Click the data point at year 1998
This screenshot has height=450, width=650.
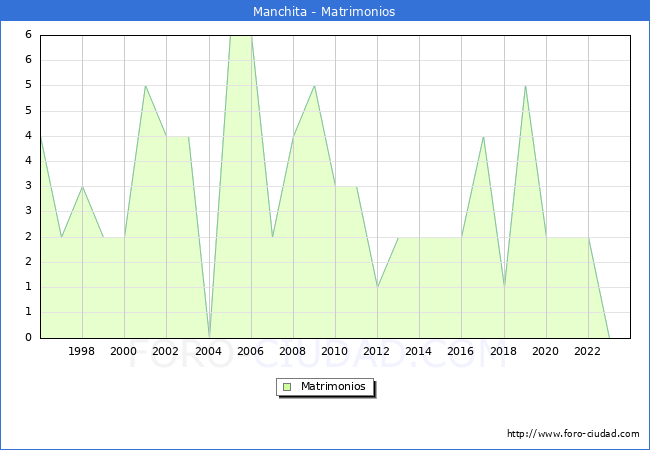[x=82, y=187]
